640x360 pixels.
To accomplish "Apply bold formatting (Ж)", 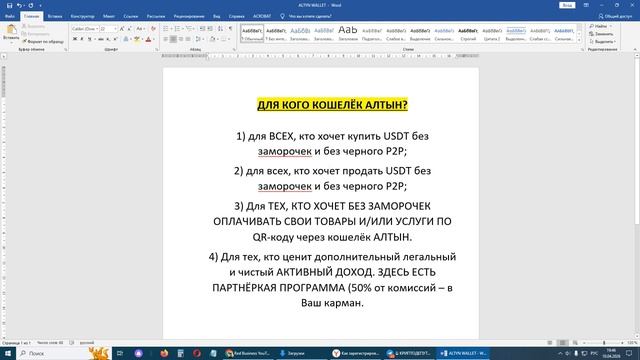I will pos(75,39).
